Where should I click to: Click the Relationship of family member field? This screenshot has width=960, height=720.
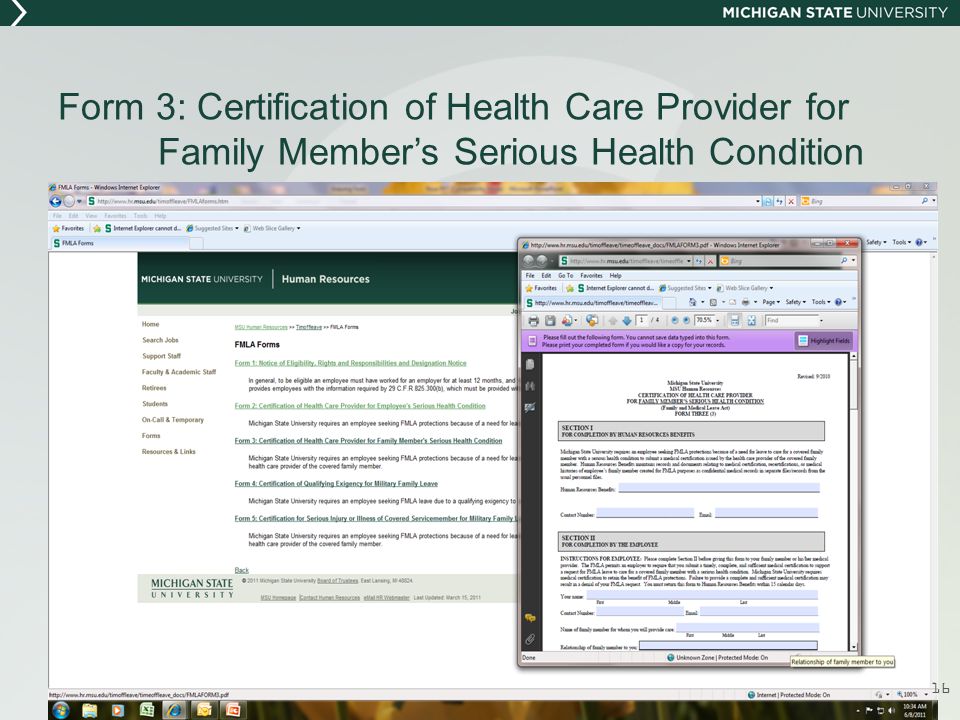point(728,645)
